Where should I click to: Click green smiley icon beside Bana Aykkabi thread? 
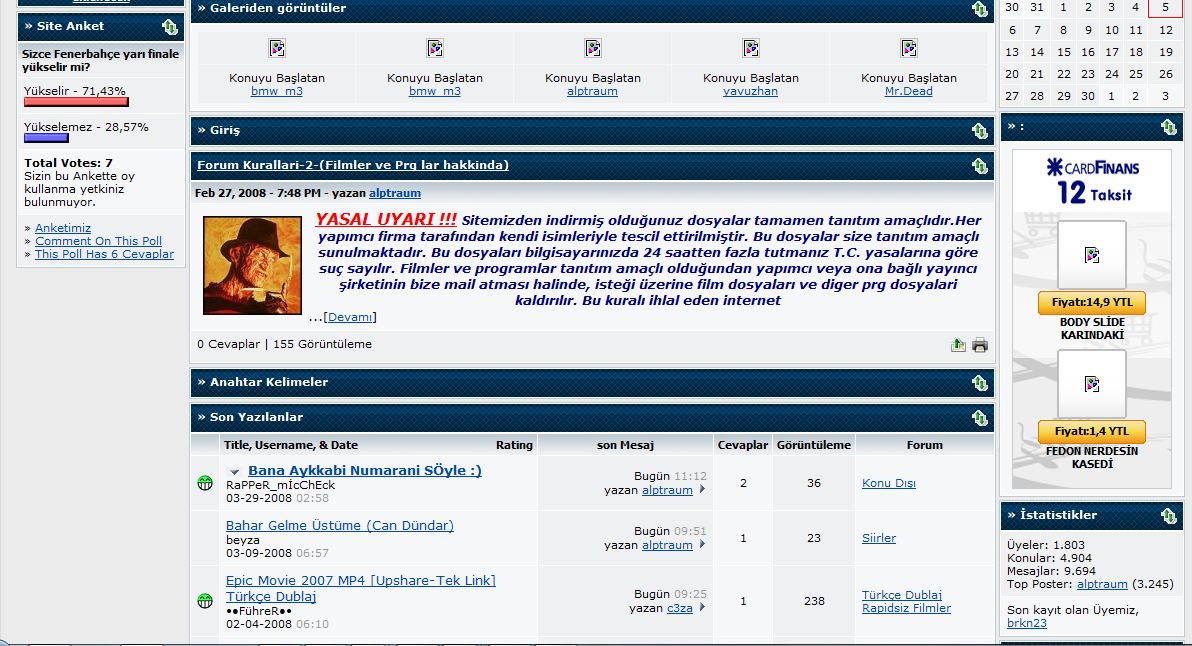(x=205, y=483)
